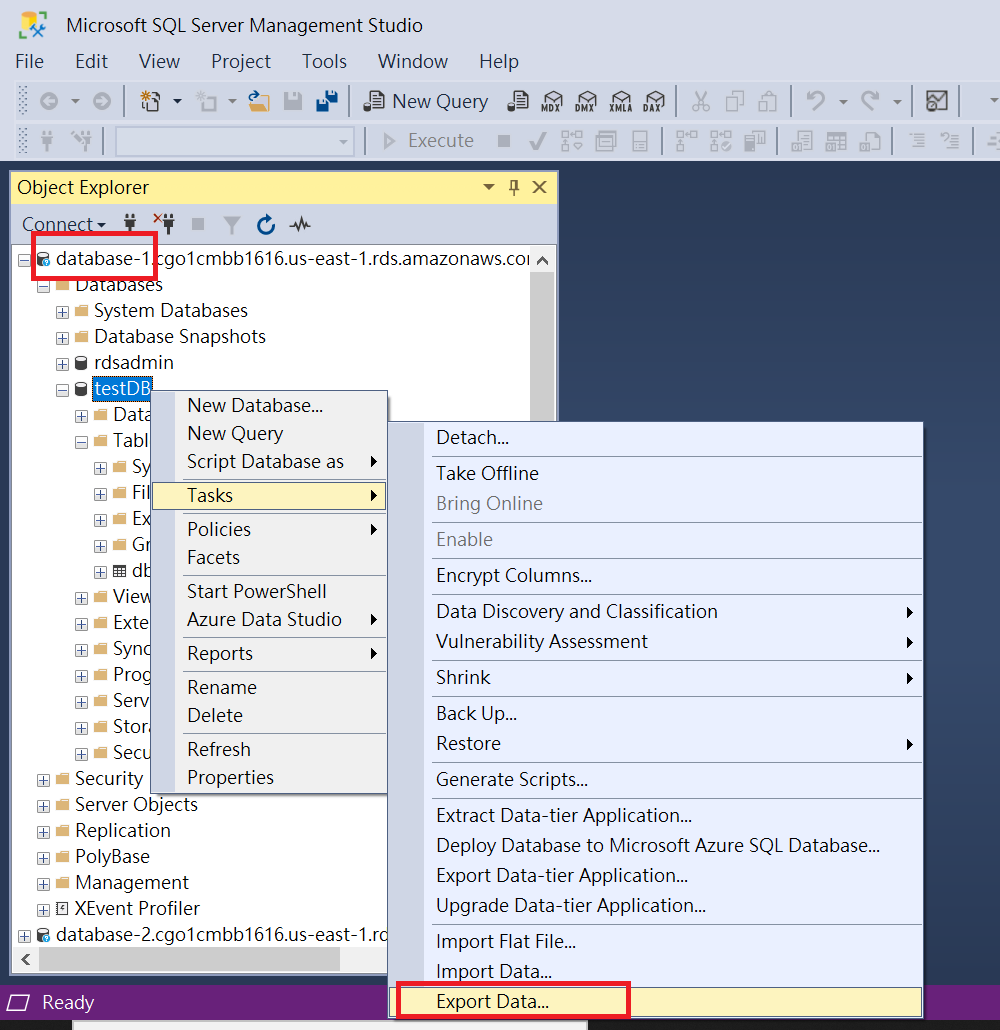Screen dimensions: 1000x1030
Task: Select Import Flat File... menu item
Action: 657,942
